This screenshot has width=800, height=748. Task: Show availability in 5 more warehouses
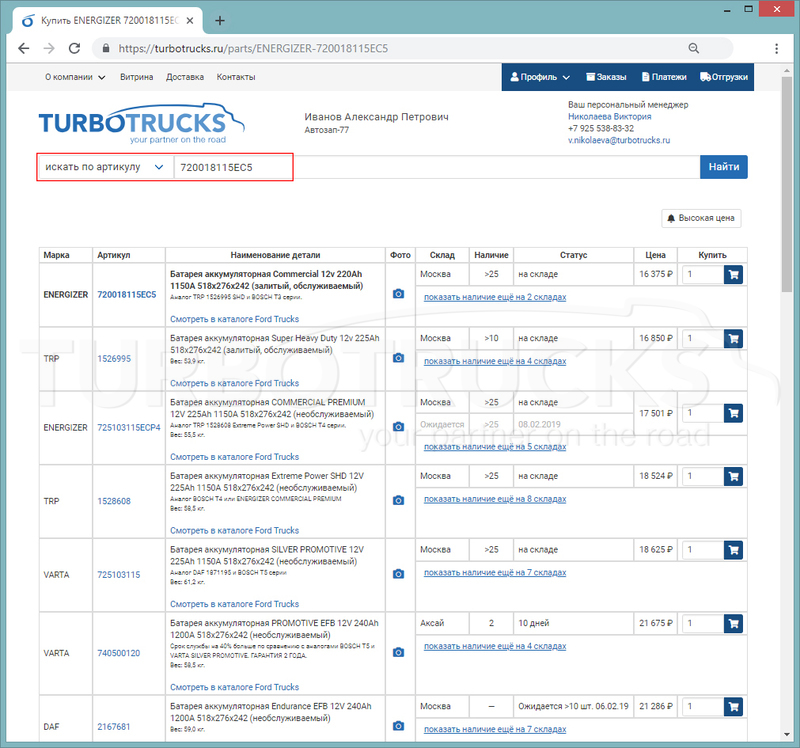(x=495, y=446)
